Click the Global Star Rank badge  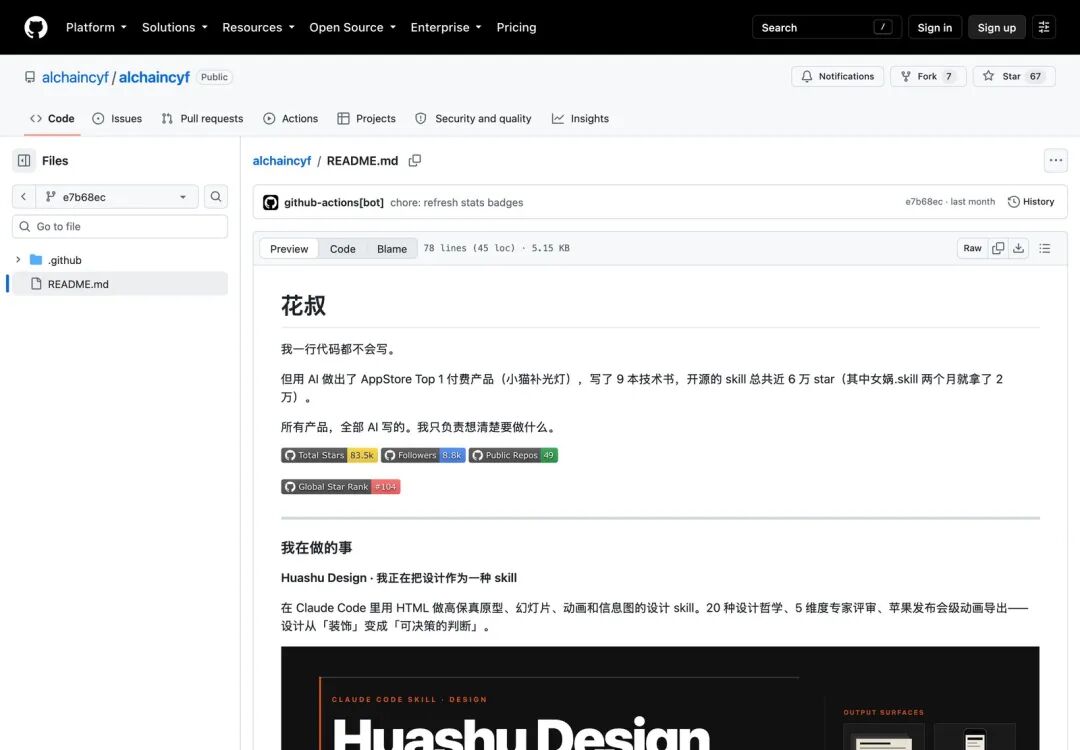point(340,487)
